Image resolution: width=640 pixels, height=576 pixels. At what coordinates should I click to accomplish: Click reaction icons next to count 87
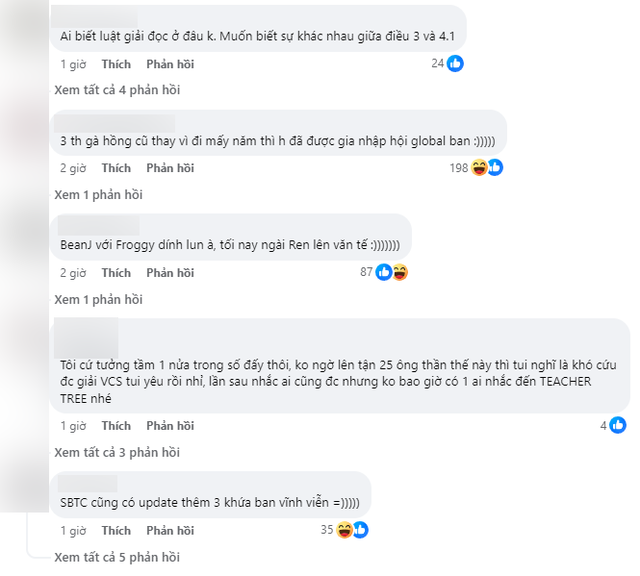[391, 272]
